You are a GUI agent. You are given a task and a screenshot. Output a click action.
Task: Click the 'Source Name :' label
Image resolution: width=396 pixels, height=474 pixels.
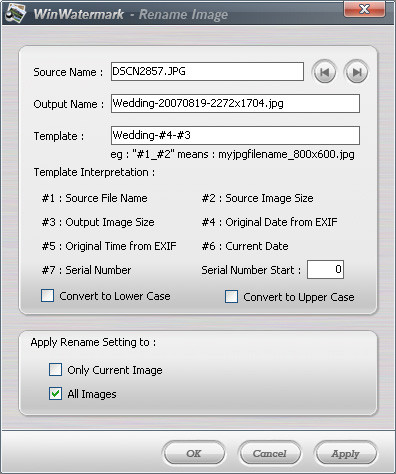point(68,72)
